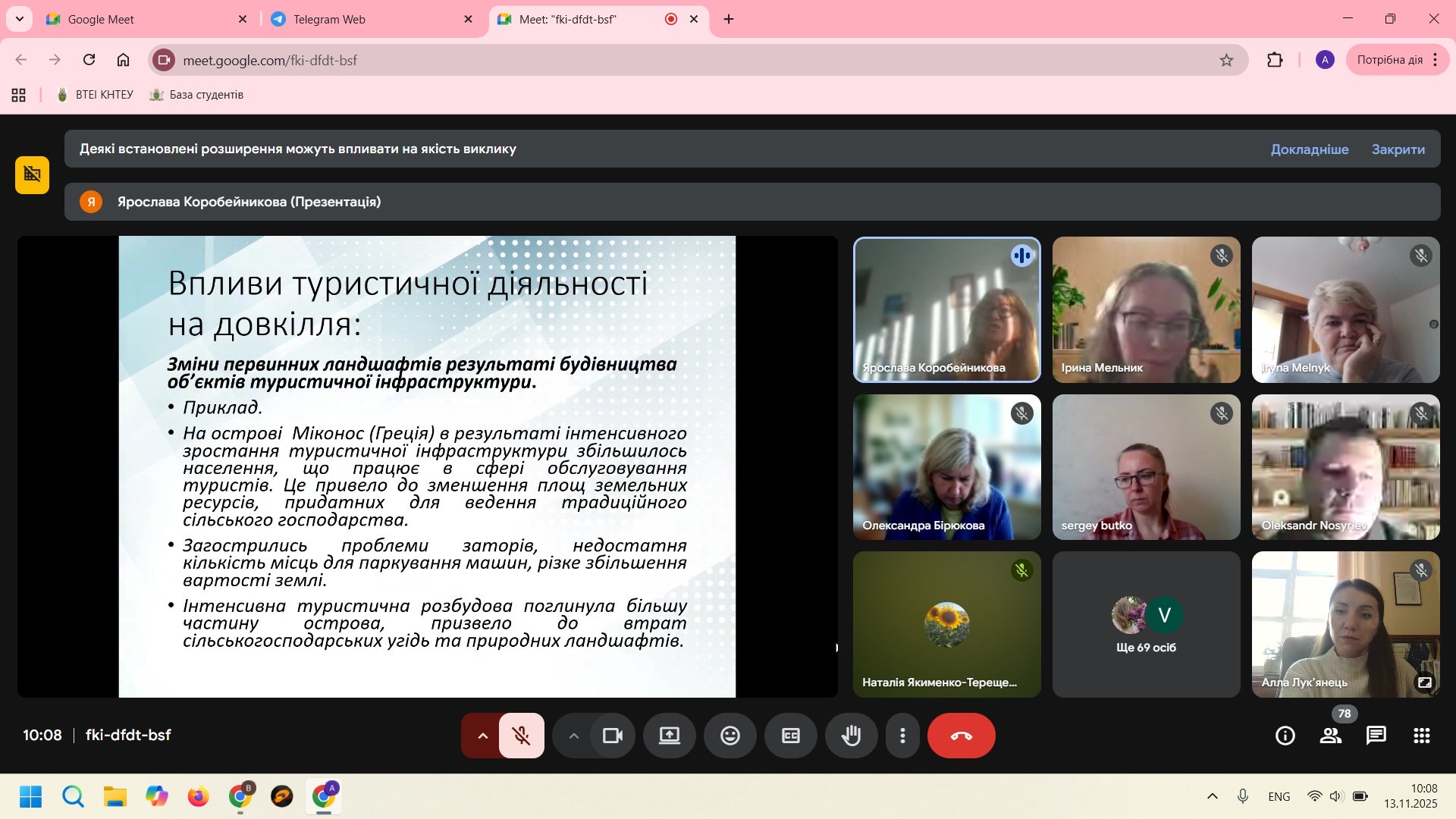
Task: Expand video settings chevron beside camera
Action: tap(573, 735)
